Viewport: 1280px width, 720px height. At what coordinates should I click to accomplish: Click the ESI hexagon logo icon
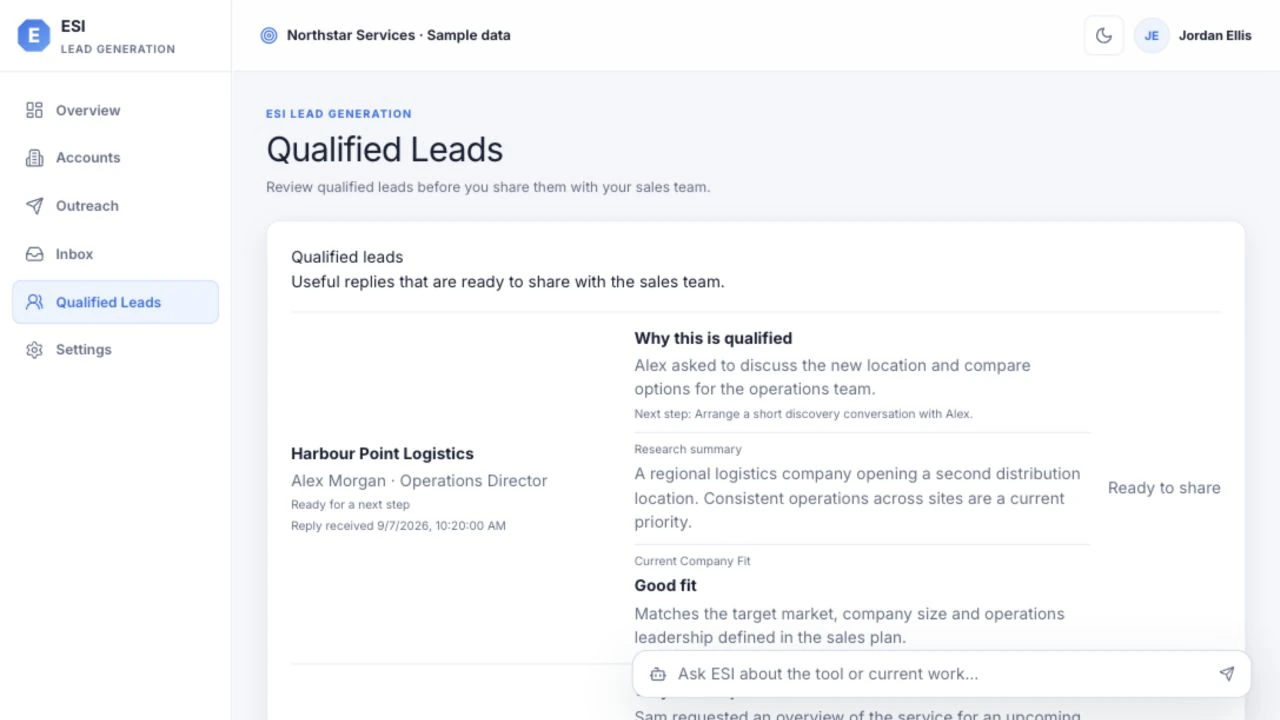click(x=34, y=36)
